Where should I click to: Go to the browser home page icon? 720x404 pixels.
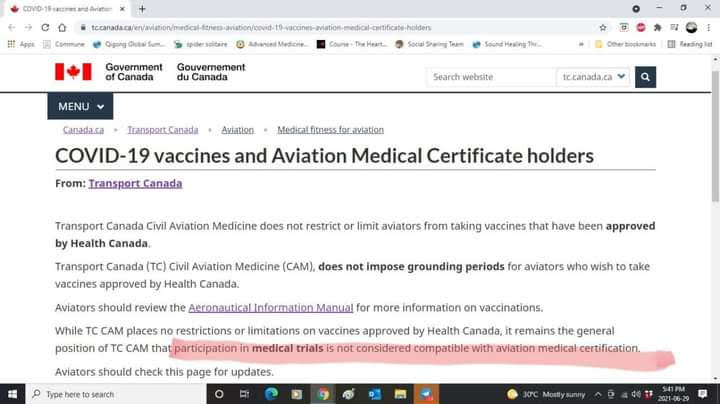pyautogui.click(x=62, y=28)
